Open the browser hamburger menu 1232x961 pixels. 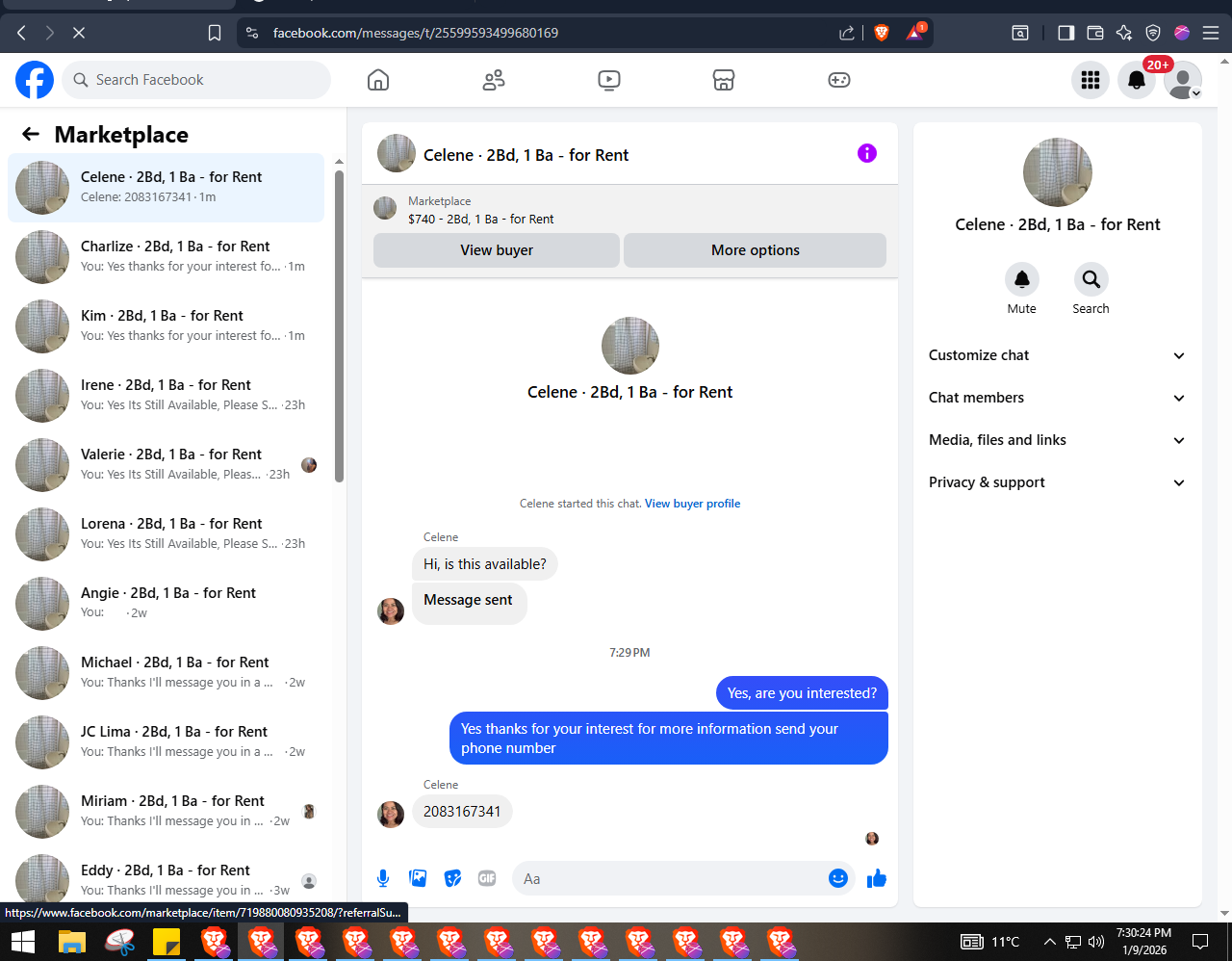pos(1211,33)
